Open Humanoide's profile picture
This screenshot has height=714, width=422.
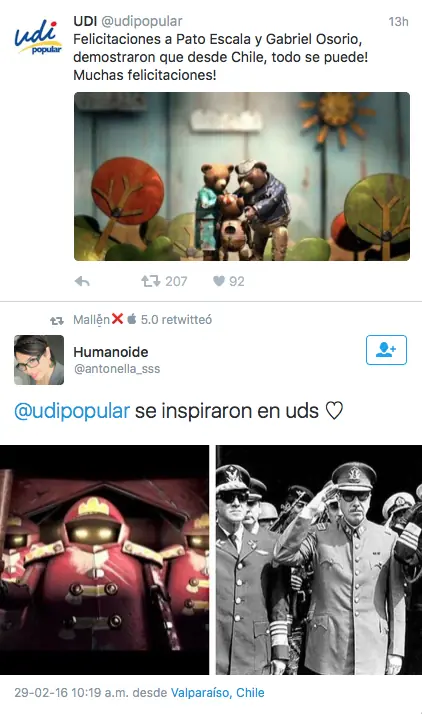[39, 360]
